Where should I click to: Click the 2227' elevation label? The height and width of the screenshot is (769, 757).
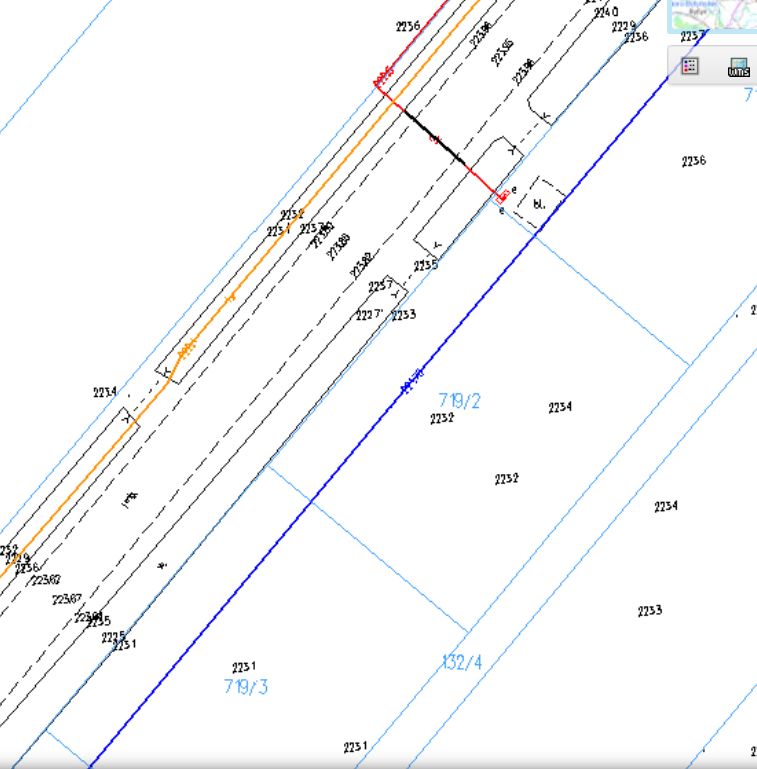click(x=369, y=315)
